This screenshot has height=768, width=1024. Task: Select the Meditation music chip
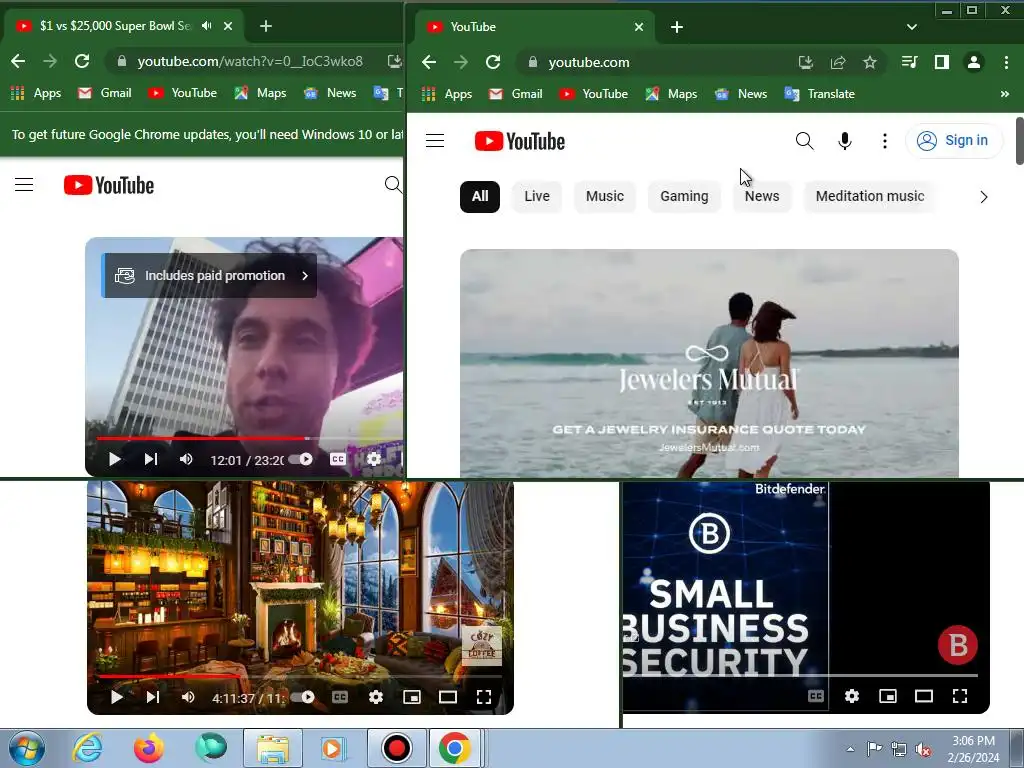[x=870, y=197]
